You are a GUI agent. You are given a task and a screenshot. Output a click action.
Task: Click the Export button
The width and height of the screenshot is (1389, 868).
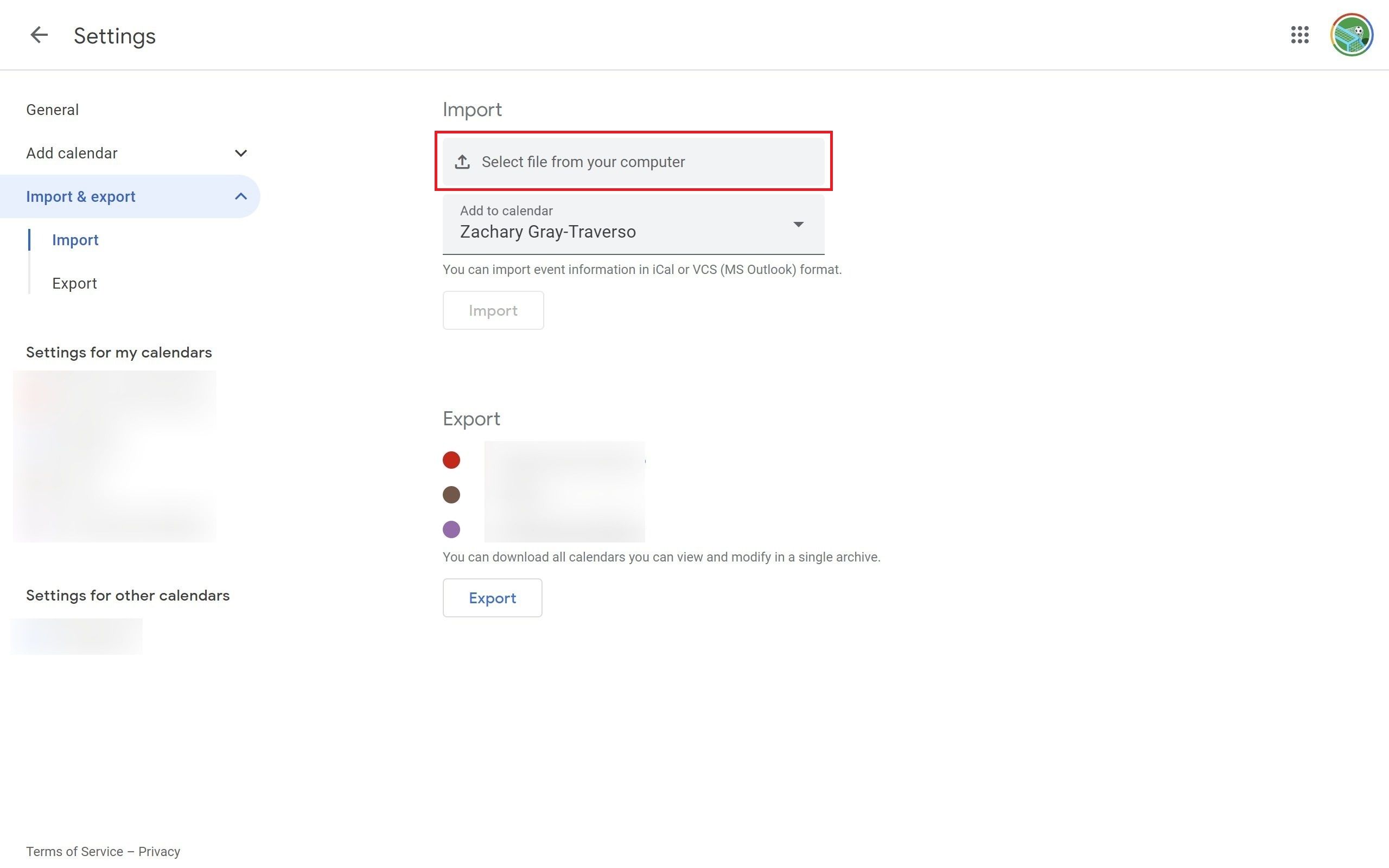coord(492,597)
